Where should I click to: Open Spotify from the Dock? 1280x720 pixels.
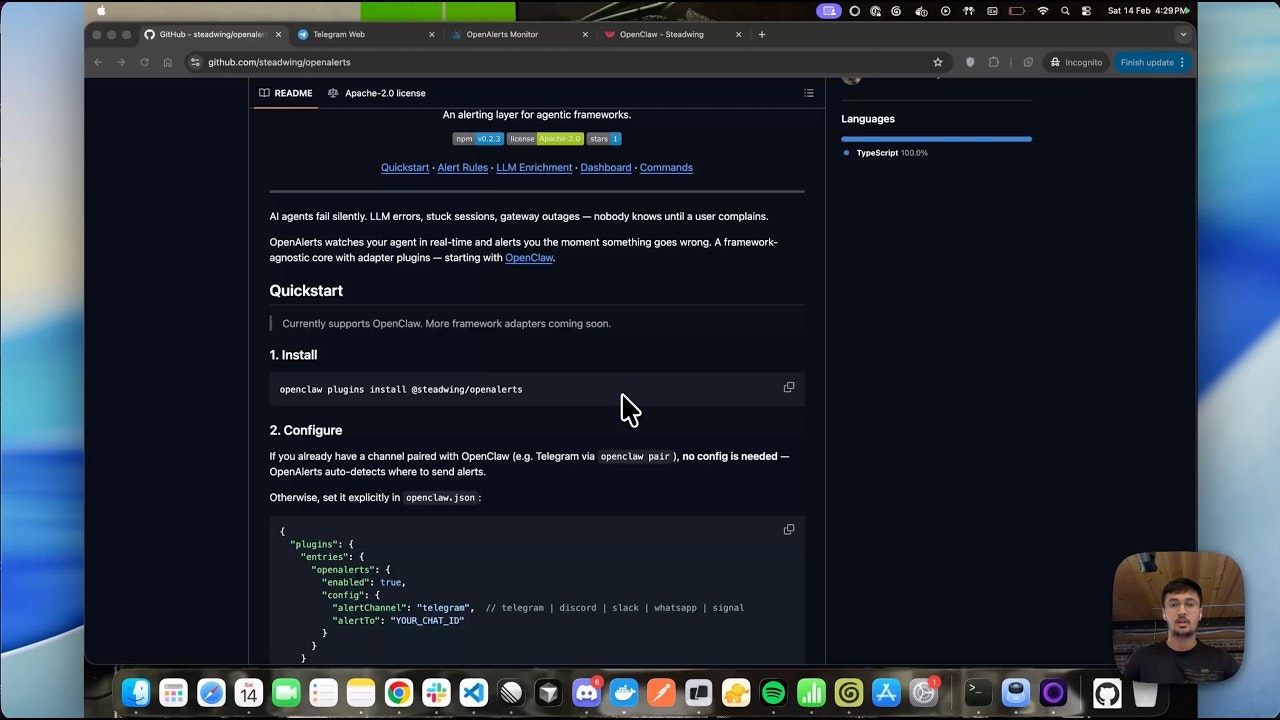773,692
